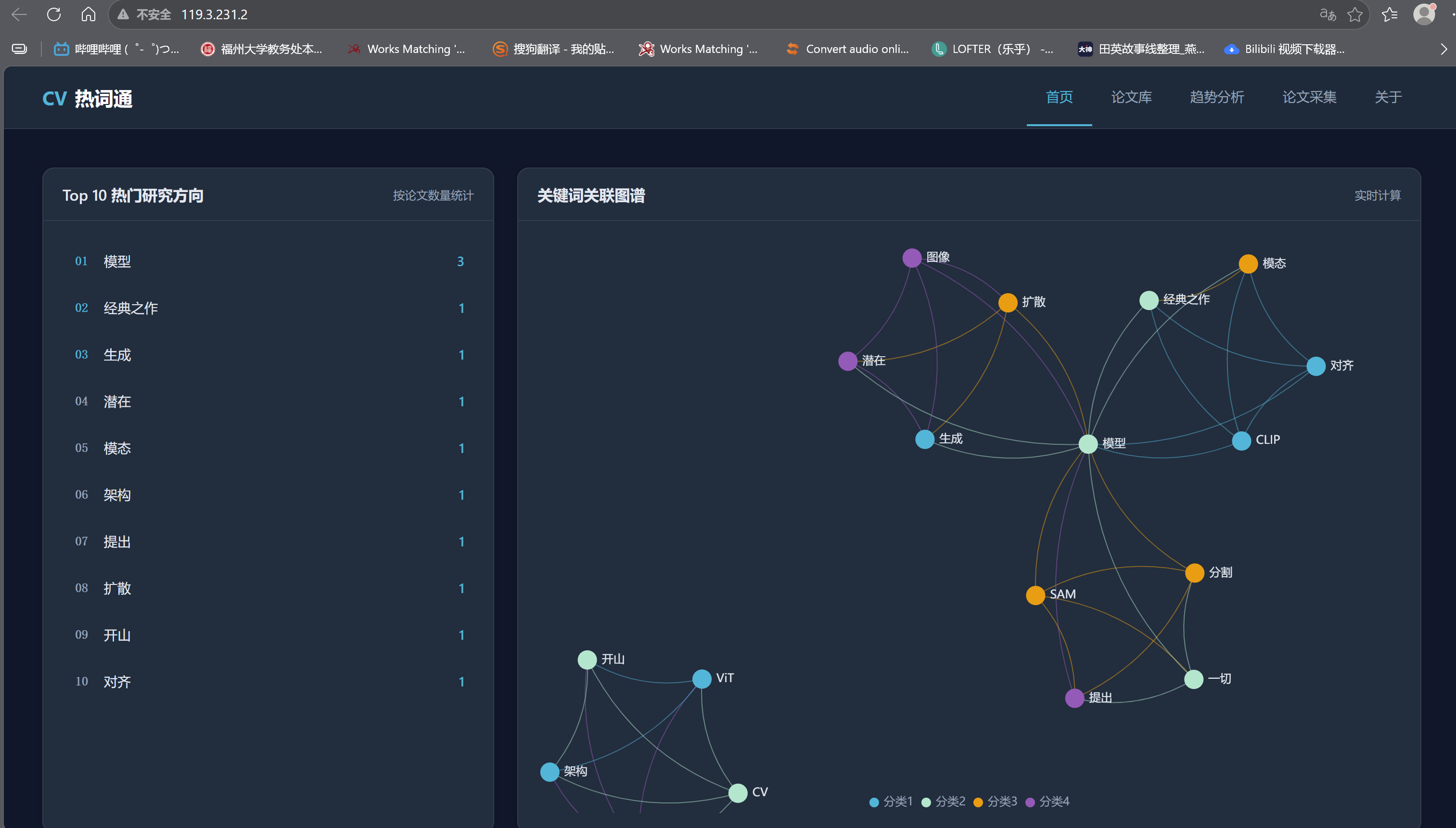Toggle the 分类1 legend item
Screen dimensions: 1456x828
coord(891,801)
